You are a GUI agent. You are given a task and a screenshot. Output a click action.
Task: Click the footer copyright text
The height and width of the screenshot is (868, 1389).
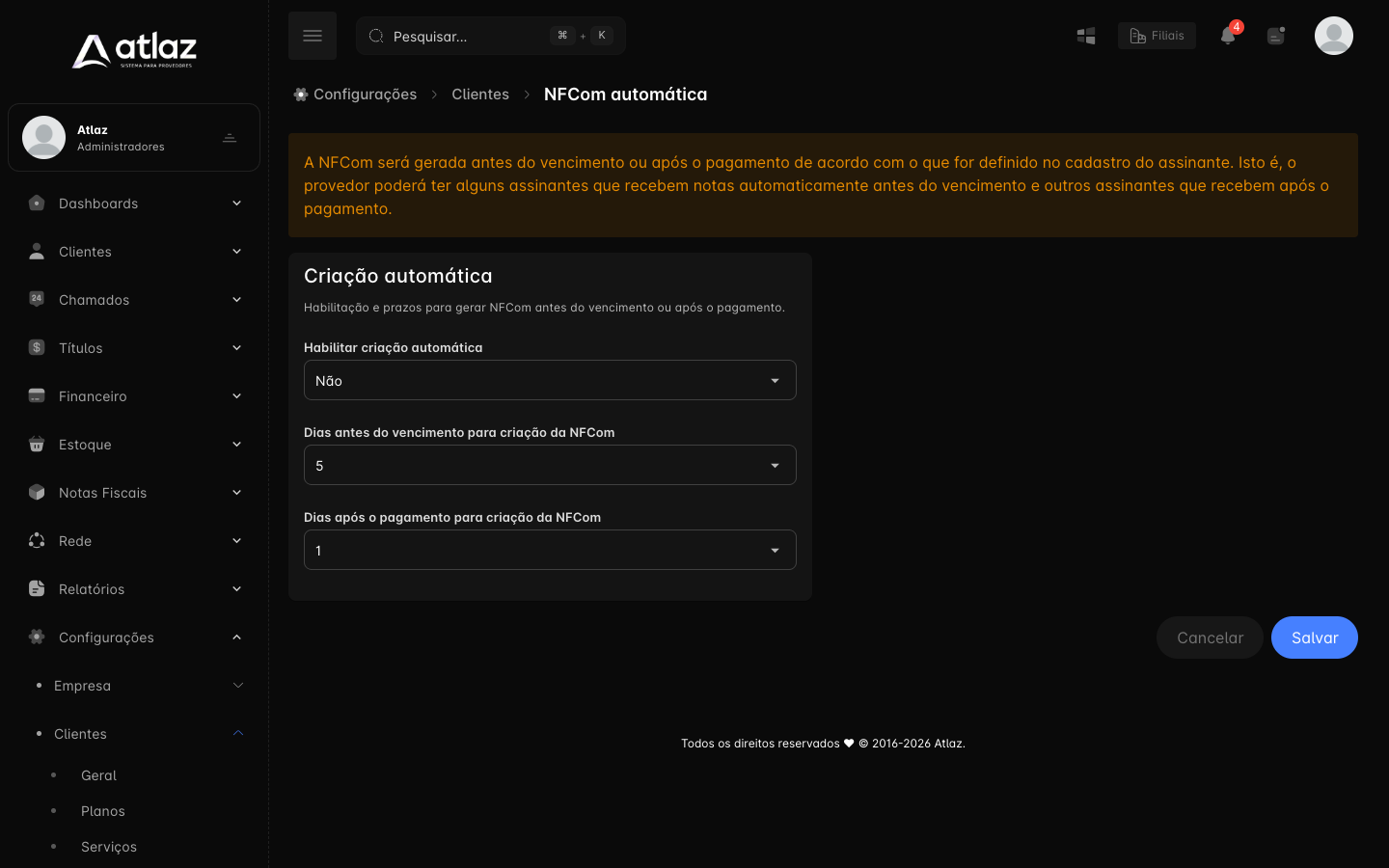coord(823,744)
